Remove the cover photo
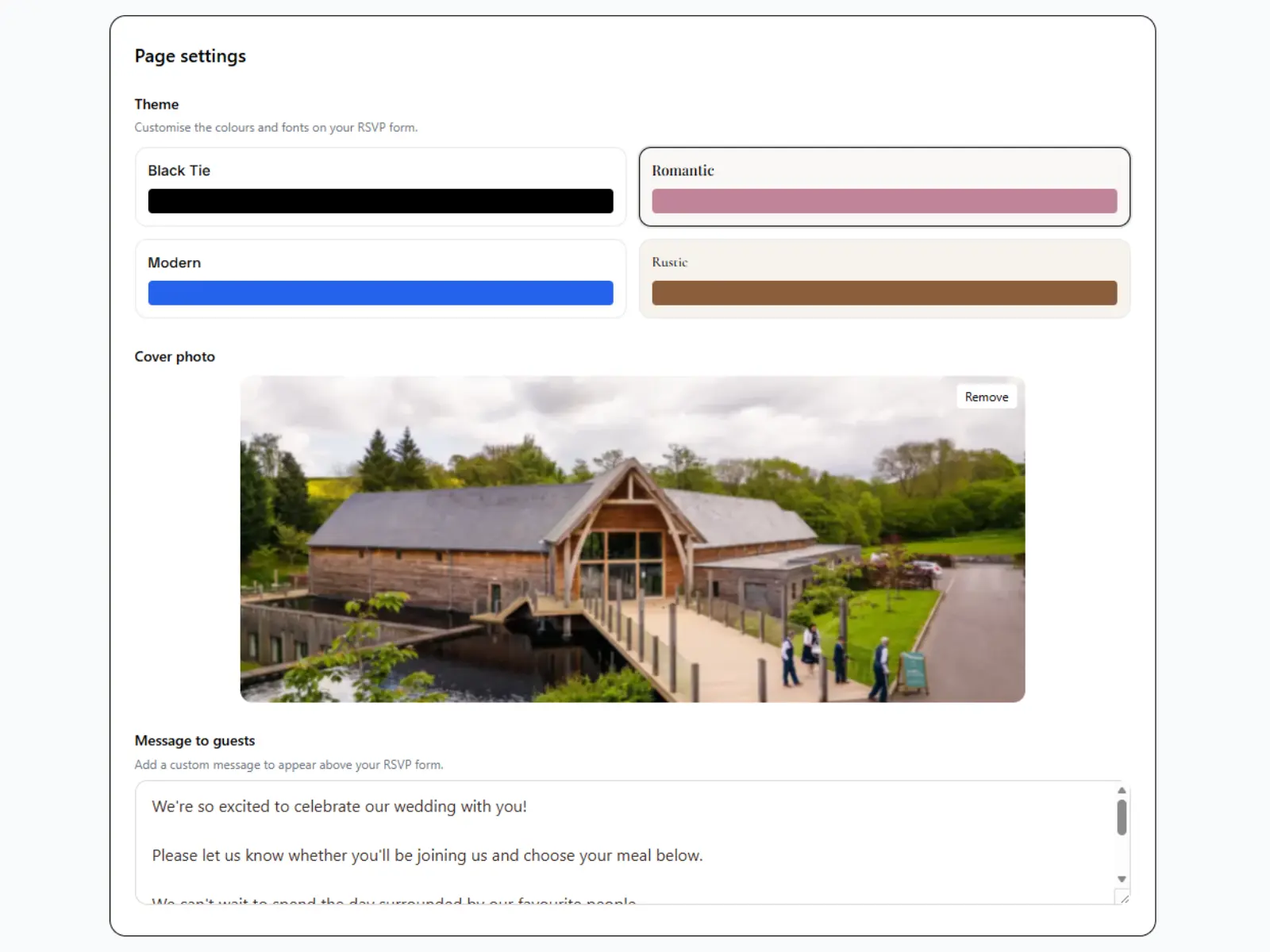 click(987, 397)
